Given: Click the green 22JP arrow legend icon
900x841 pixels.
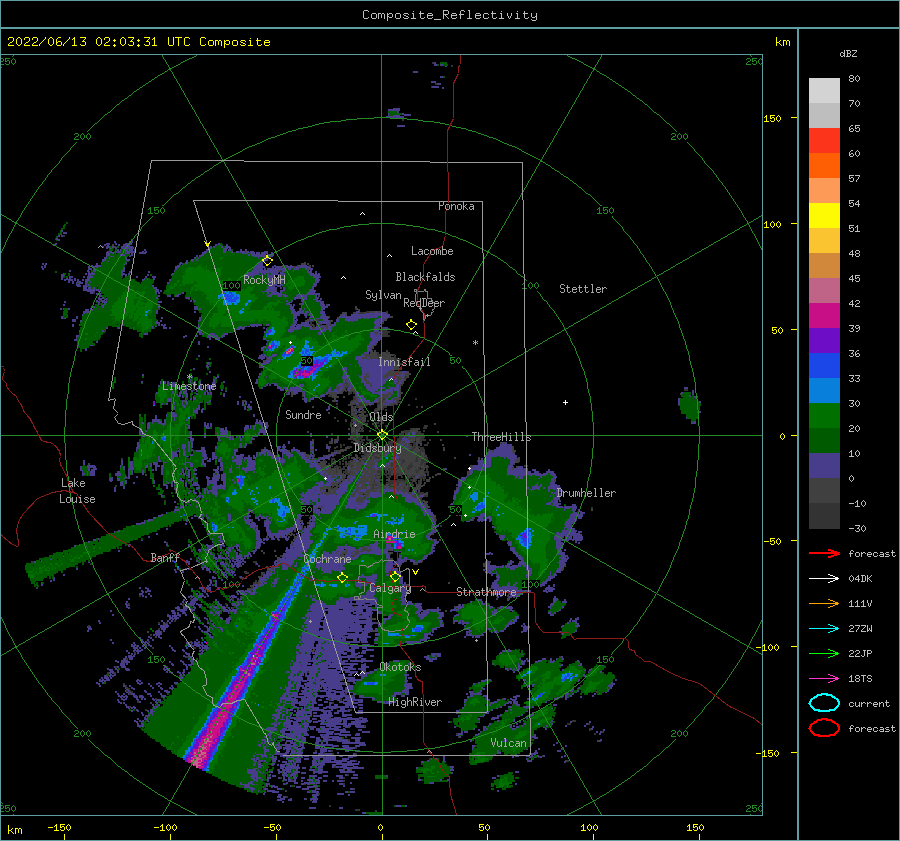Looking at the screenshot, I should point(824,653).
